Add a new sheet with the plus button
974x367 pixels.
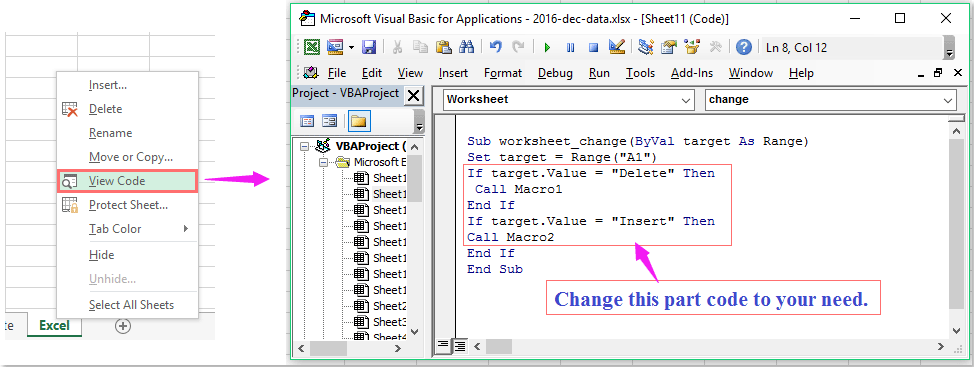point(123,326)
